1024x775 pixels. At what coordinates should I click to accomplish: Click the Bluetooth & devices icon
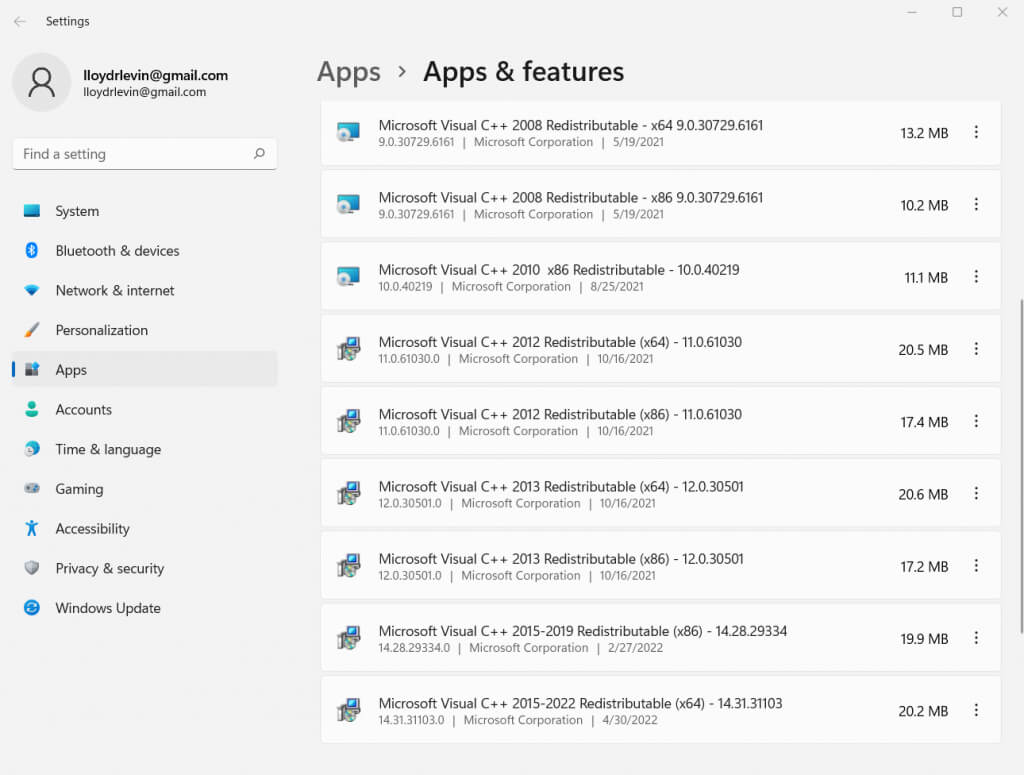click(32, 251)
